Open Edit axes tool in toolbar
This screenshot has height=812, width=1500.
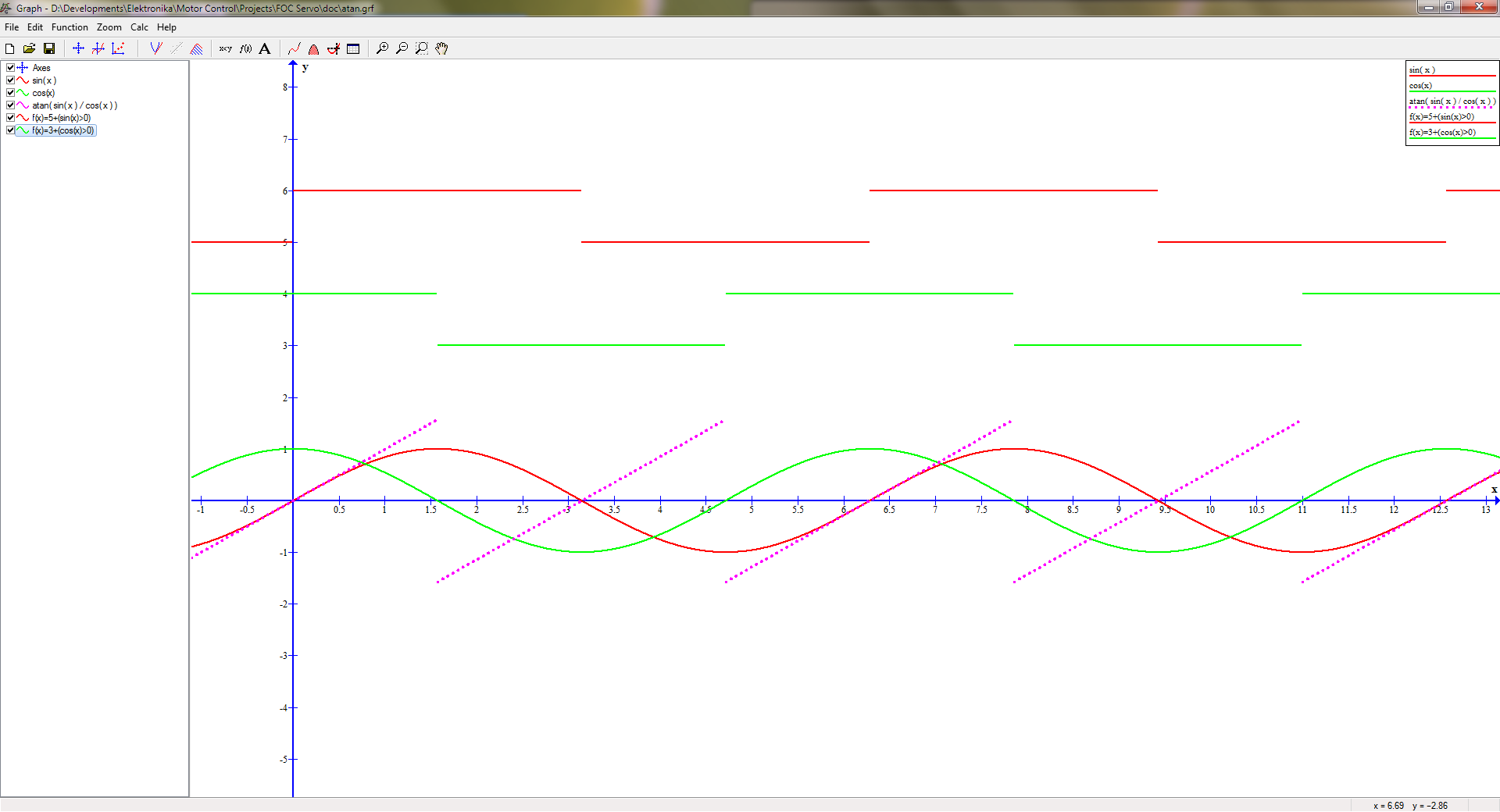click(x=78, y=48)
